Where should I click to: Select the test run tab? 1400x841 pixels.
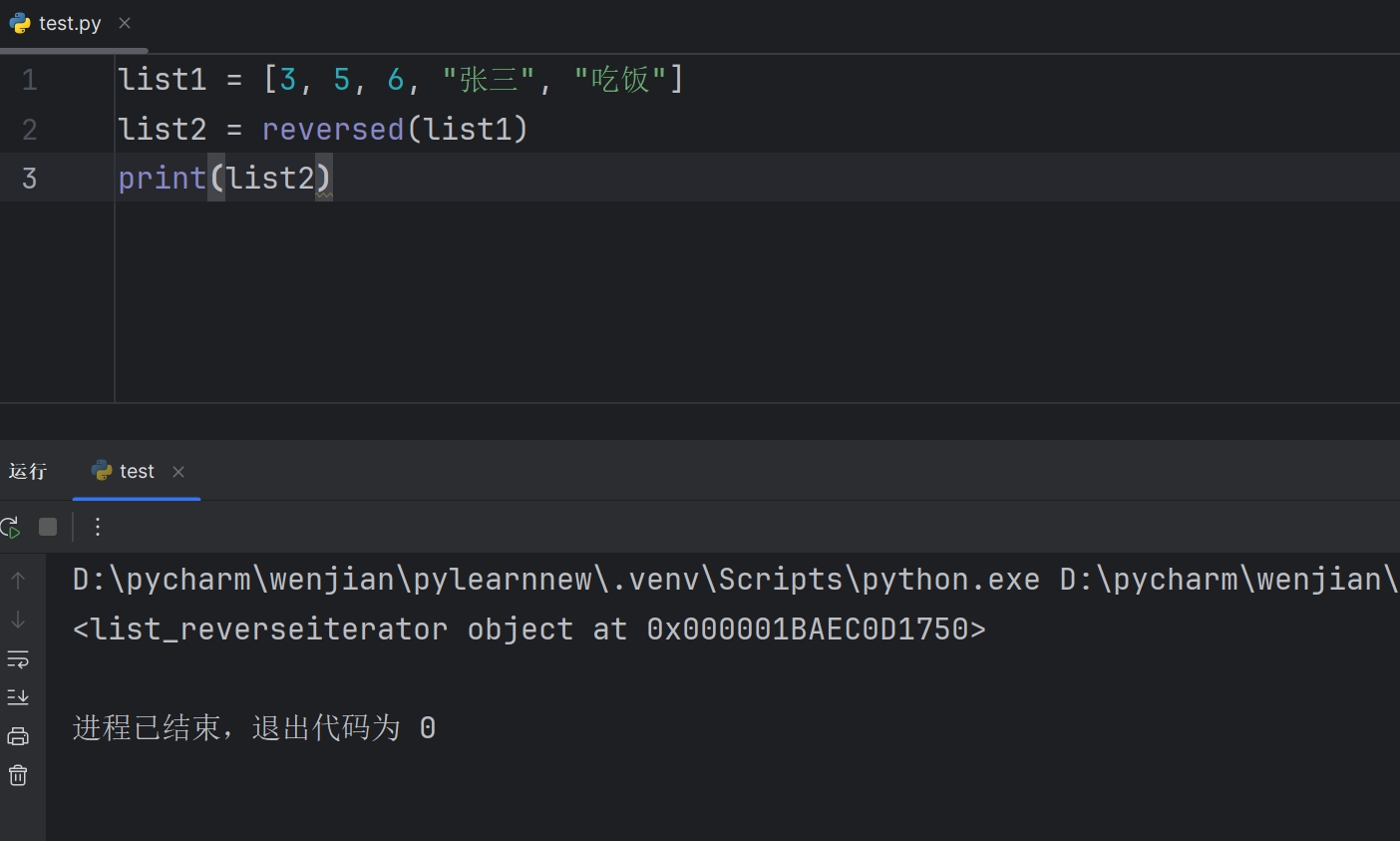point(137,471)
